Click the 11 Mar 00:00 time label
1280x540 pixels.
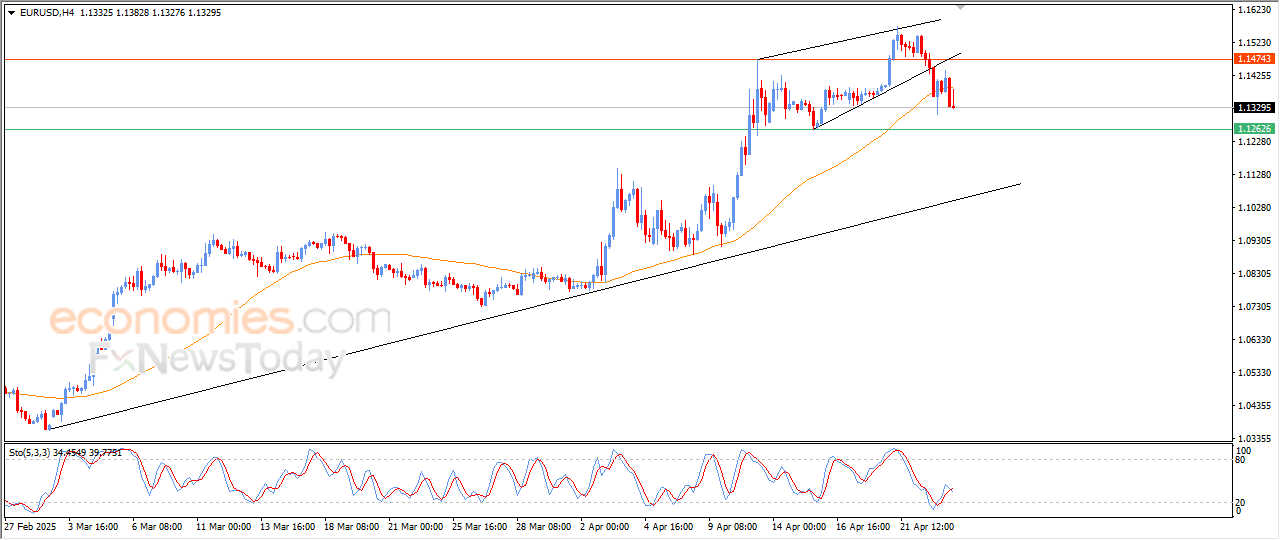(222, 525)
